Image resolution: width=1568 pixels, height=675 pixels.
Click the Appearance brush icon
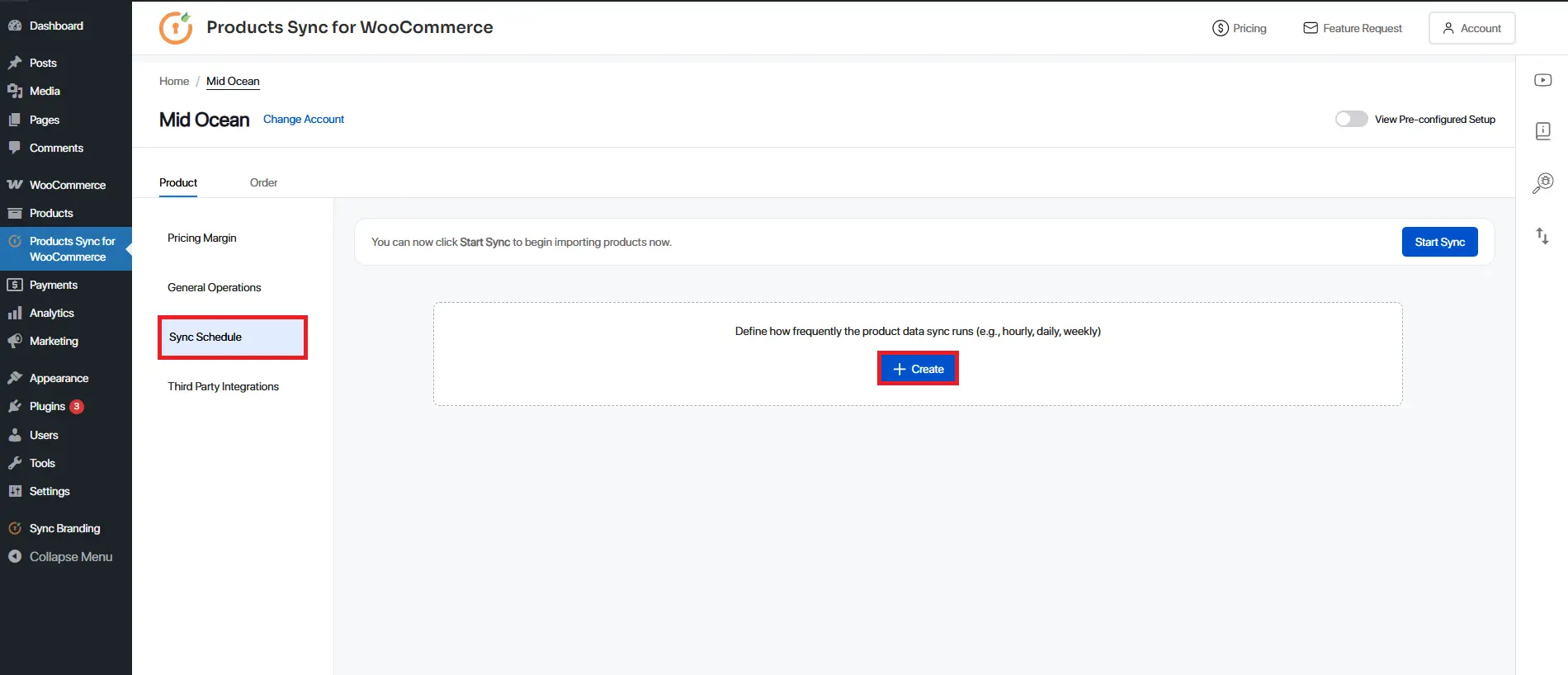click(x=15, y=378)
